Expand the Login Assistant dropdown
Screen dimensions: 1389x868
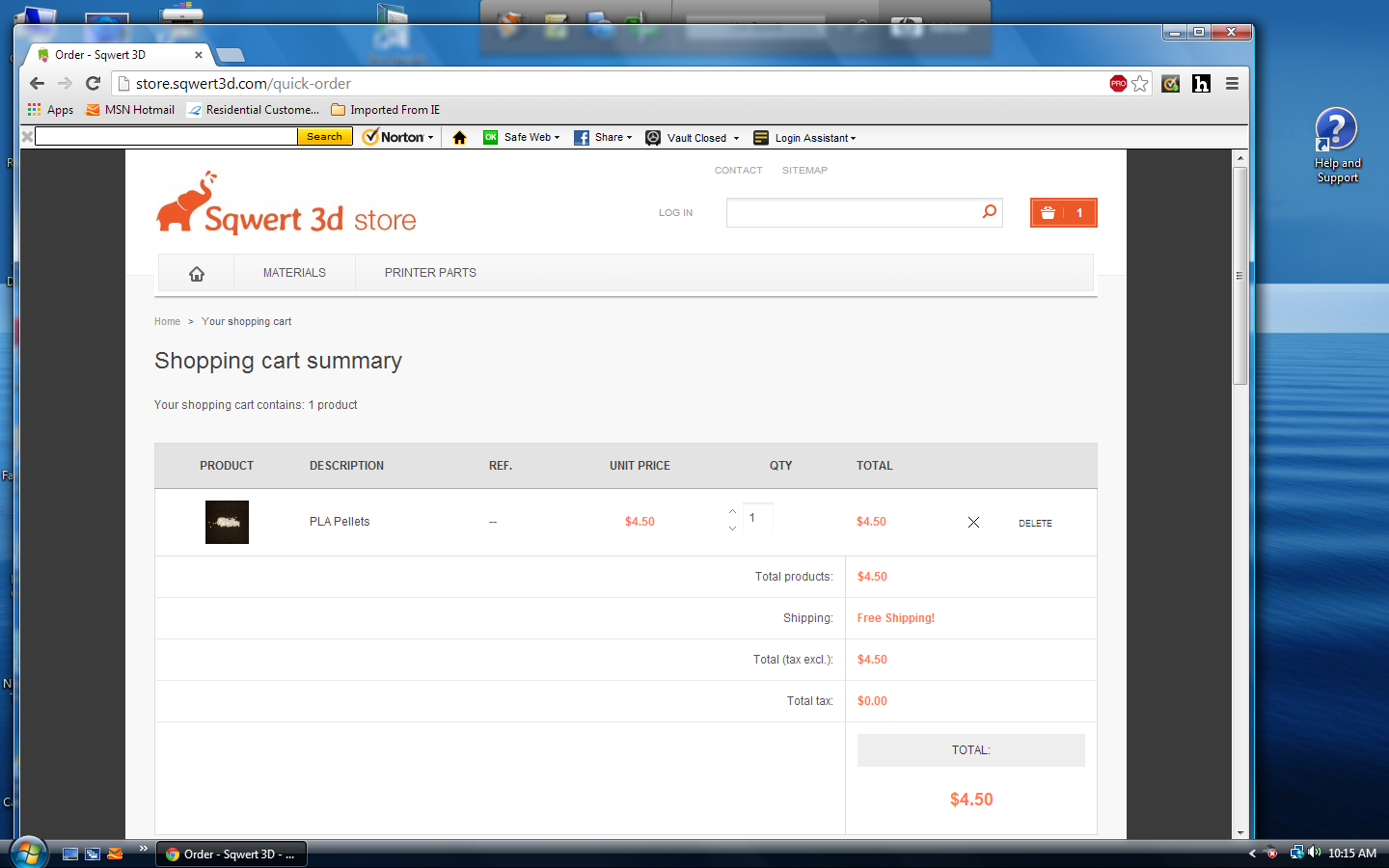(x=804, y=137)
